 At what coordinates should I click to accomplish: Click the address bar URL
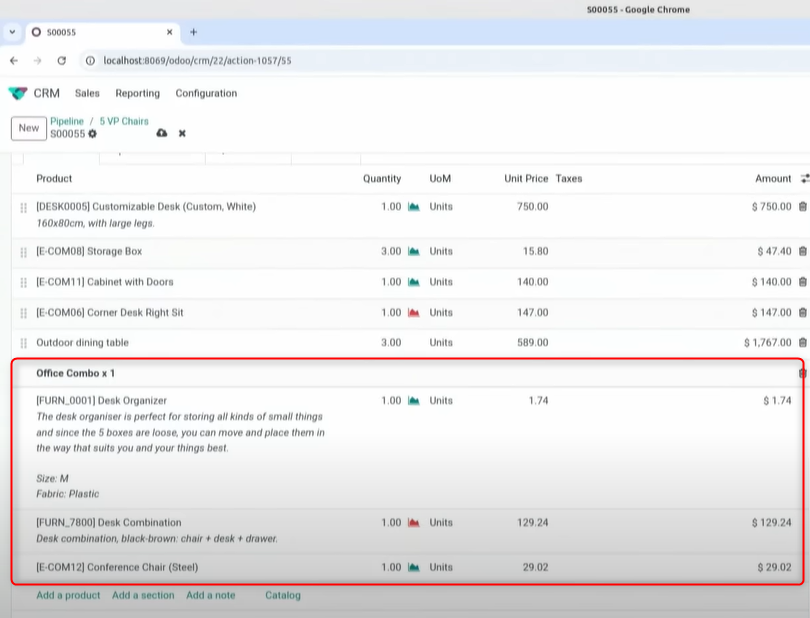[x=197, y=60]
